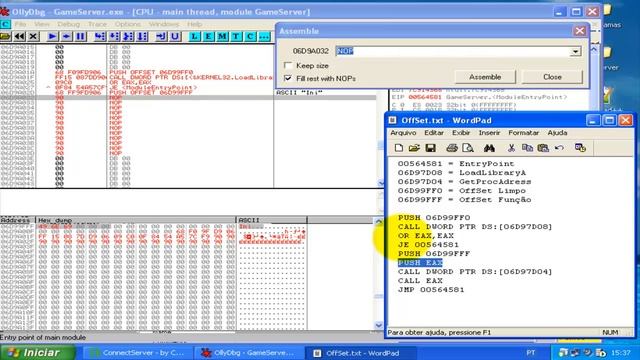The image size is (640, 360).
Task: Show Executable modules via E icon
Action: point(208,36)
